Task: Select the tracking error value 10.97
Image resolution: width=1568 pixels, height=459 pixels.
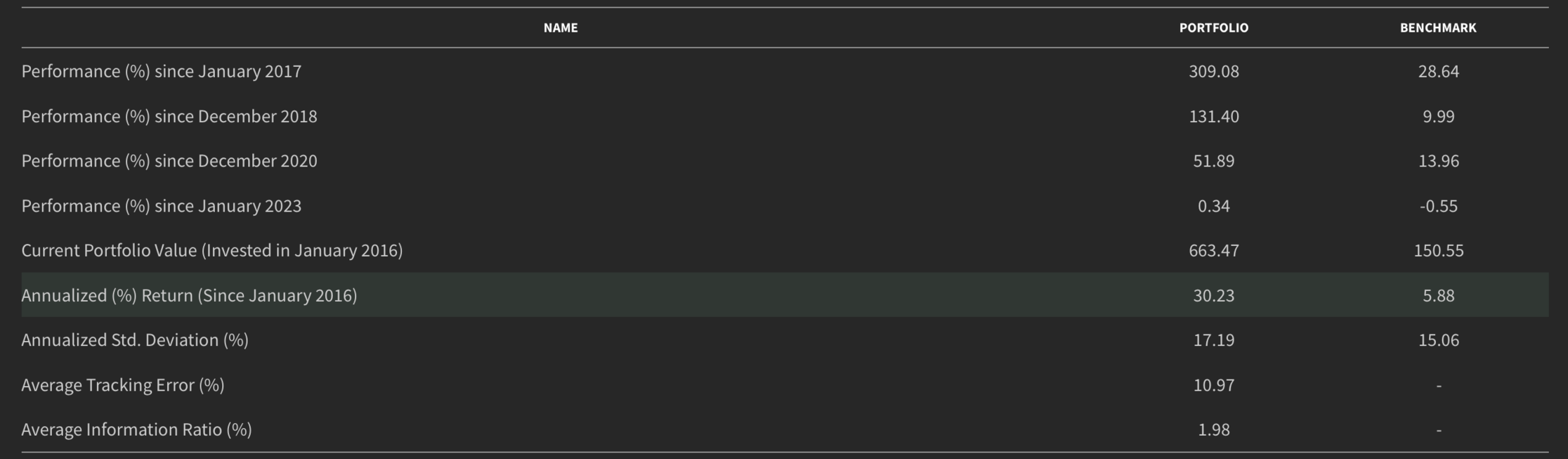Action: pos(1213,385)
